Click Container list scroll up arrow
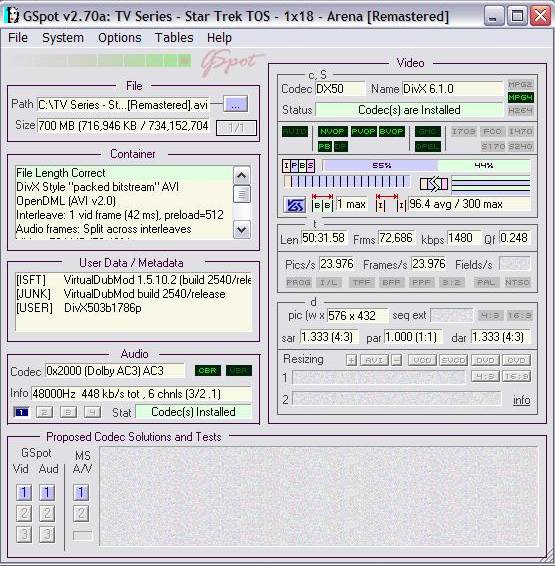 (241, 175)
